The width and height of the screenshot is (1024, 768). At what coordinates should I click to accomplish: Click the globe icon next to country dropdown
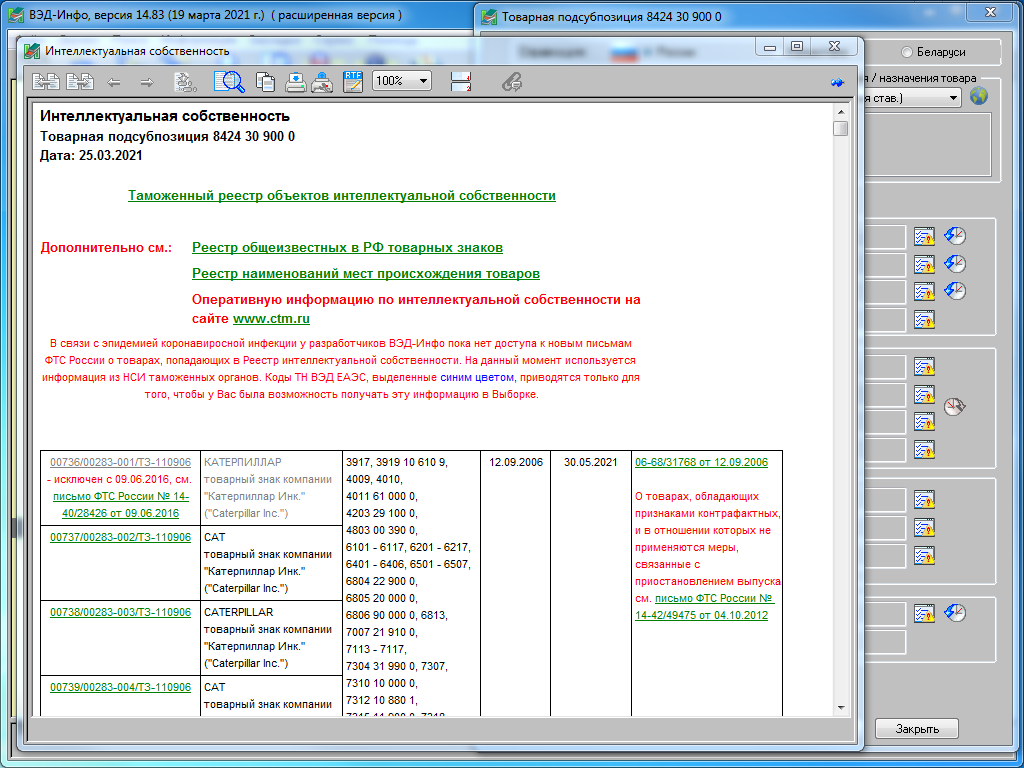pos(979,97)
